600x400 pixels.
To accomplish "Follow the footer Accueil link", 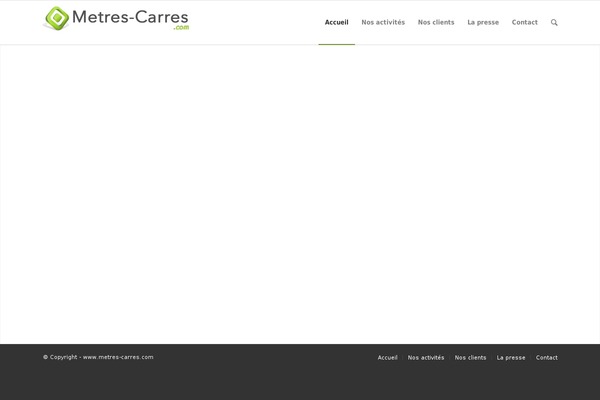I will point(387,358).
